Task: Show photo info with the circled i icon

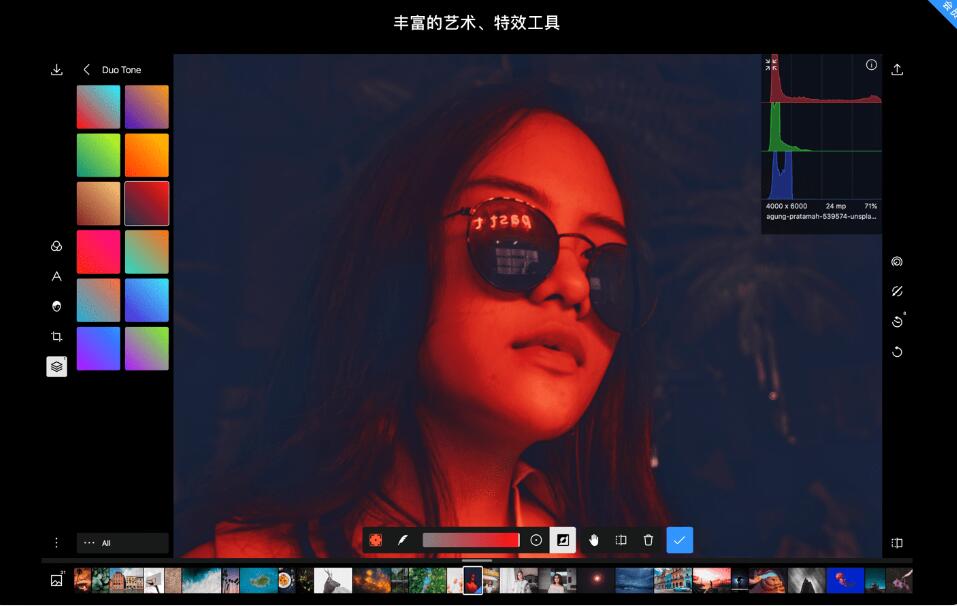Action: click(871, 65)
